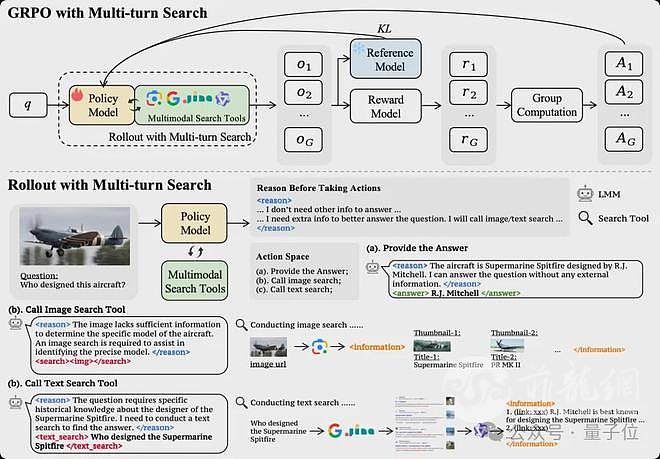Click the flame icon in the Policy Model box
The image size is (660, 459).
[x=77, y=95]
